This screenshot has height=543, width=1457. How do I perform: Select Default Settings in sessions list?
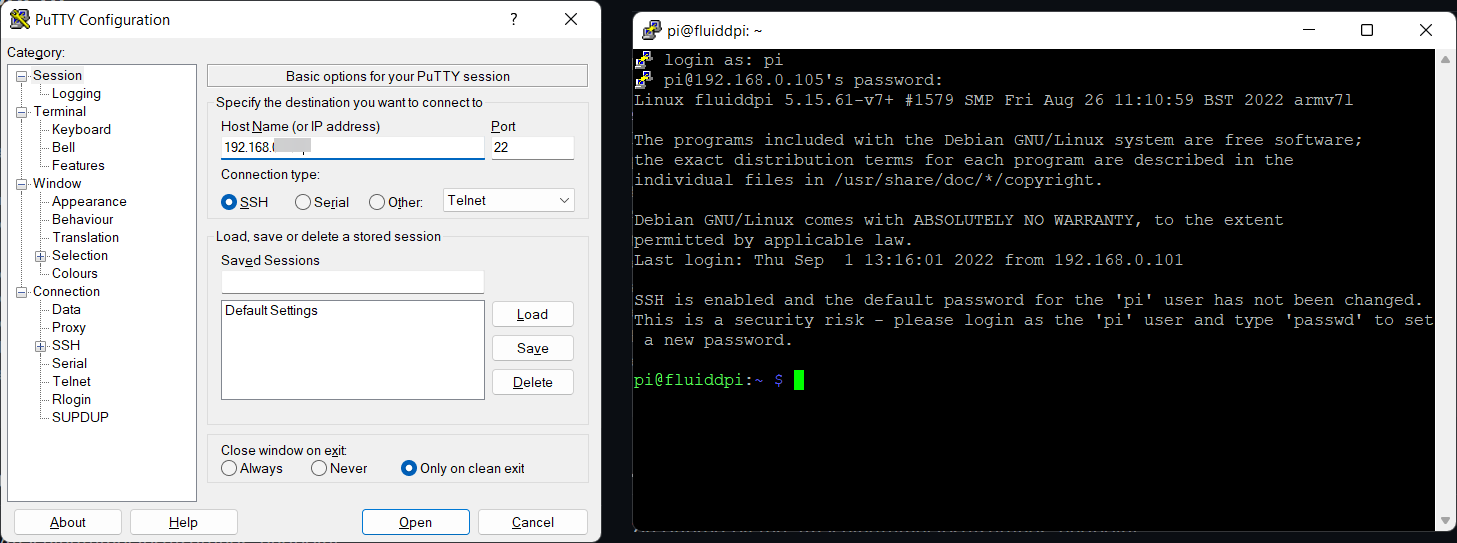pyautogui.click(x=271, y=311)
